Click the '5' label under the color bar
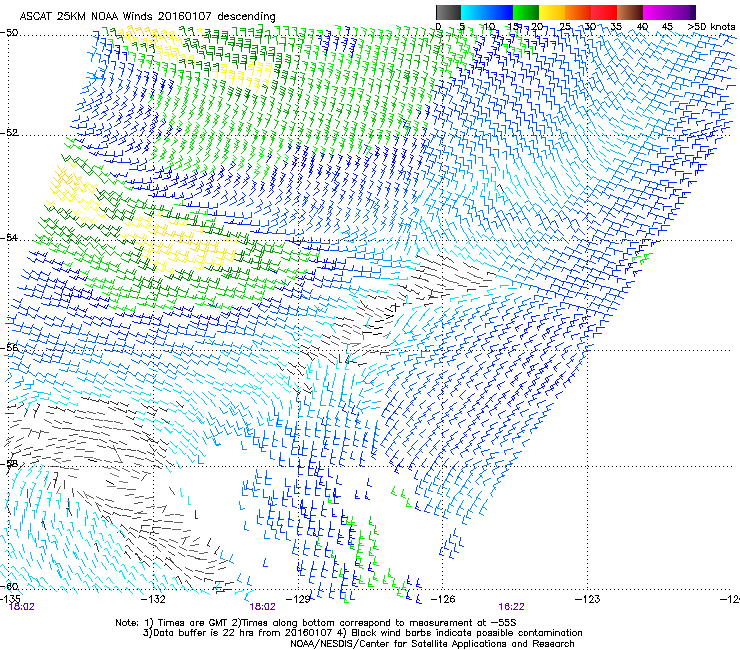The width and height of the screenshot is (740, 650). click(462, 27)
